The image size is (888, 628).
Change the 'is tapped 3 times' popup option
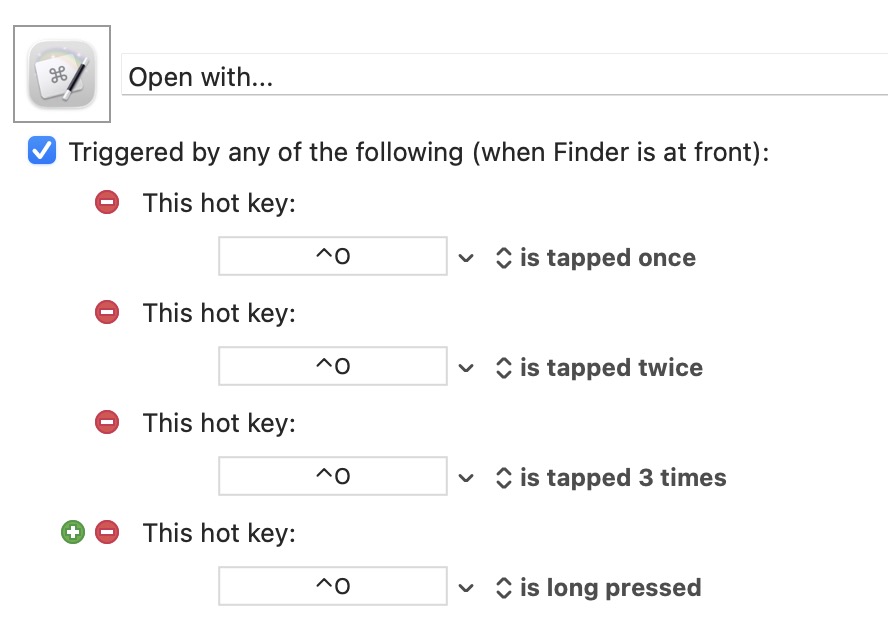click(x=611, y=478)
